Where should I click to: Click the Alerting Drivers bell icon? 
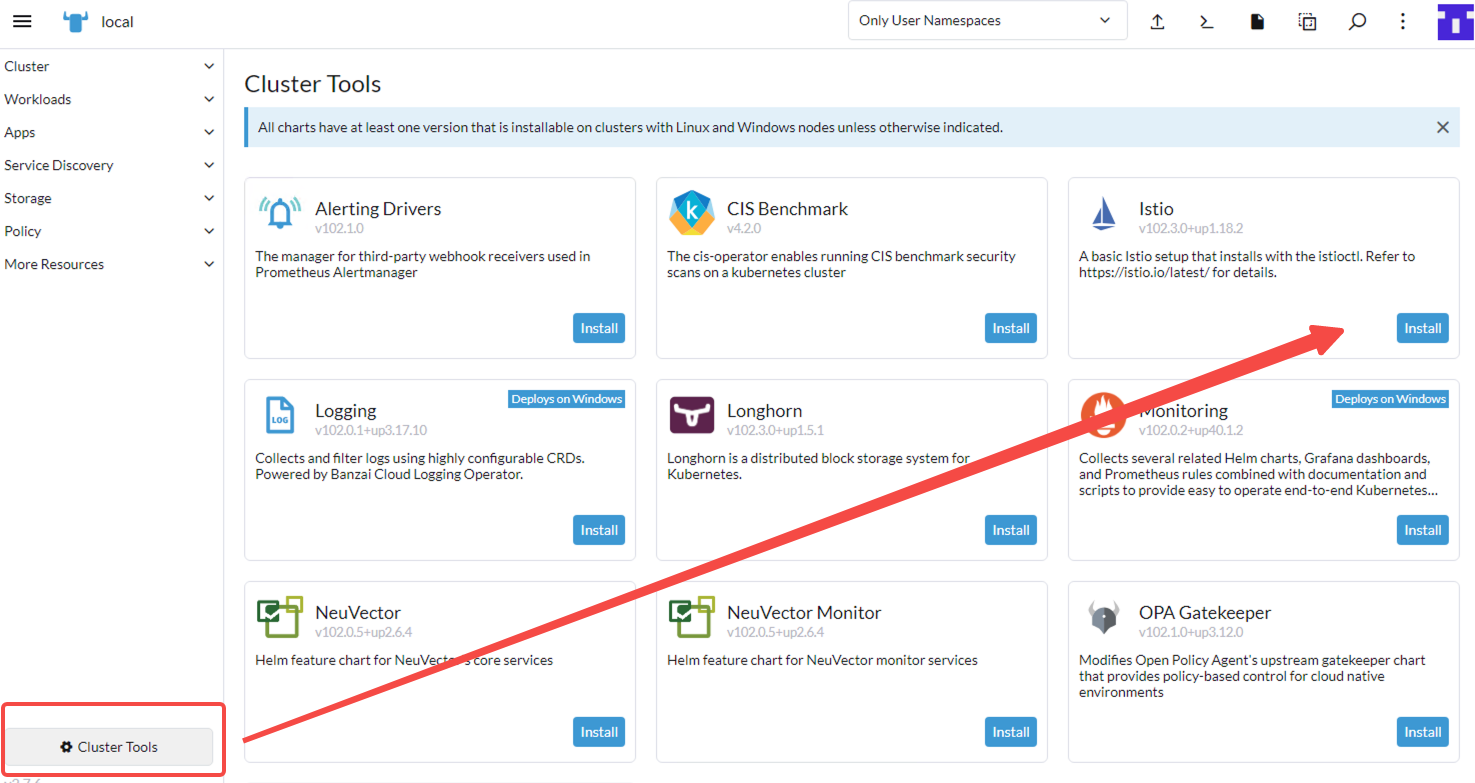click(279, 212)
